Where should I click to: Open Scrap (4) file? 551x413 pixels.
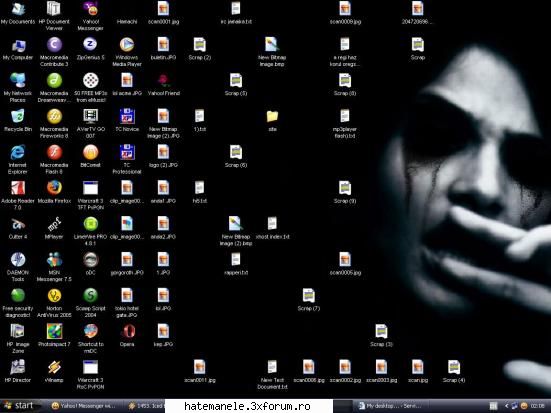point(454,371)
